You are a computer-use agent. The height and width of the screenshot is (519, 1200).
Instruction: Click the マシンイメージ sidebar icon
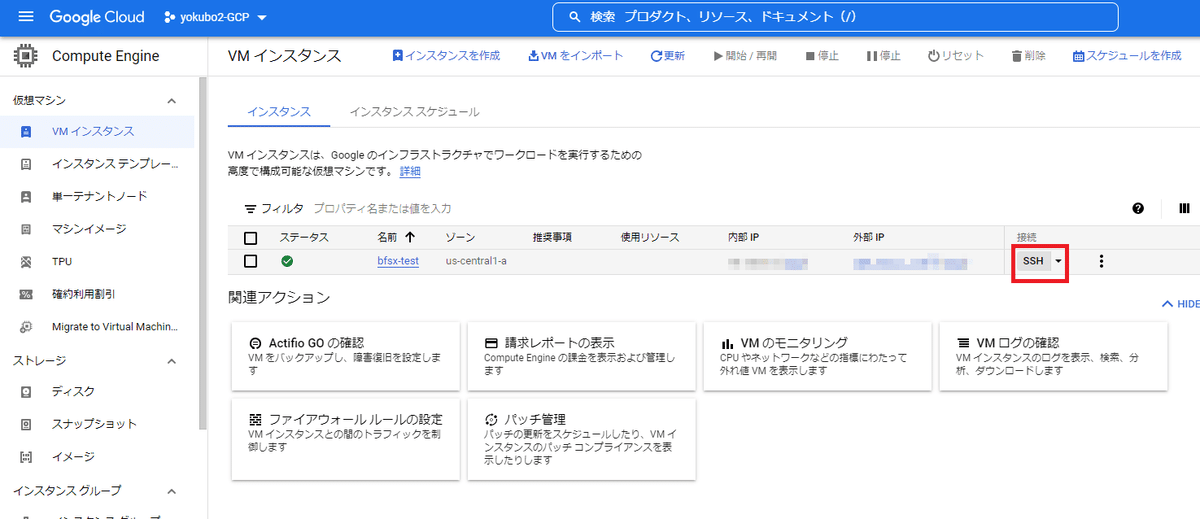27,229
